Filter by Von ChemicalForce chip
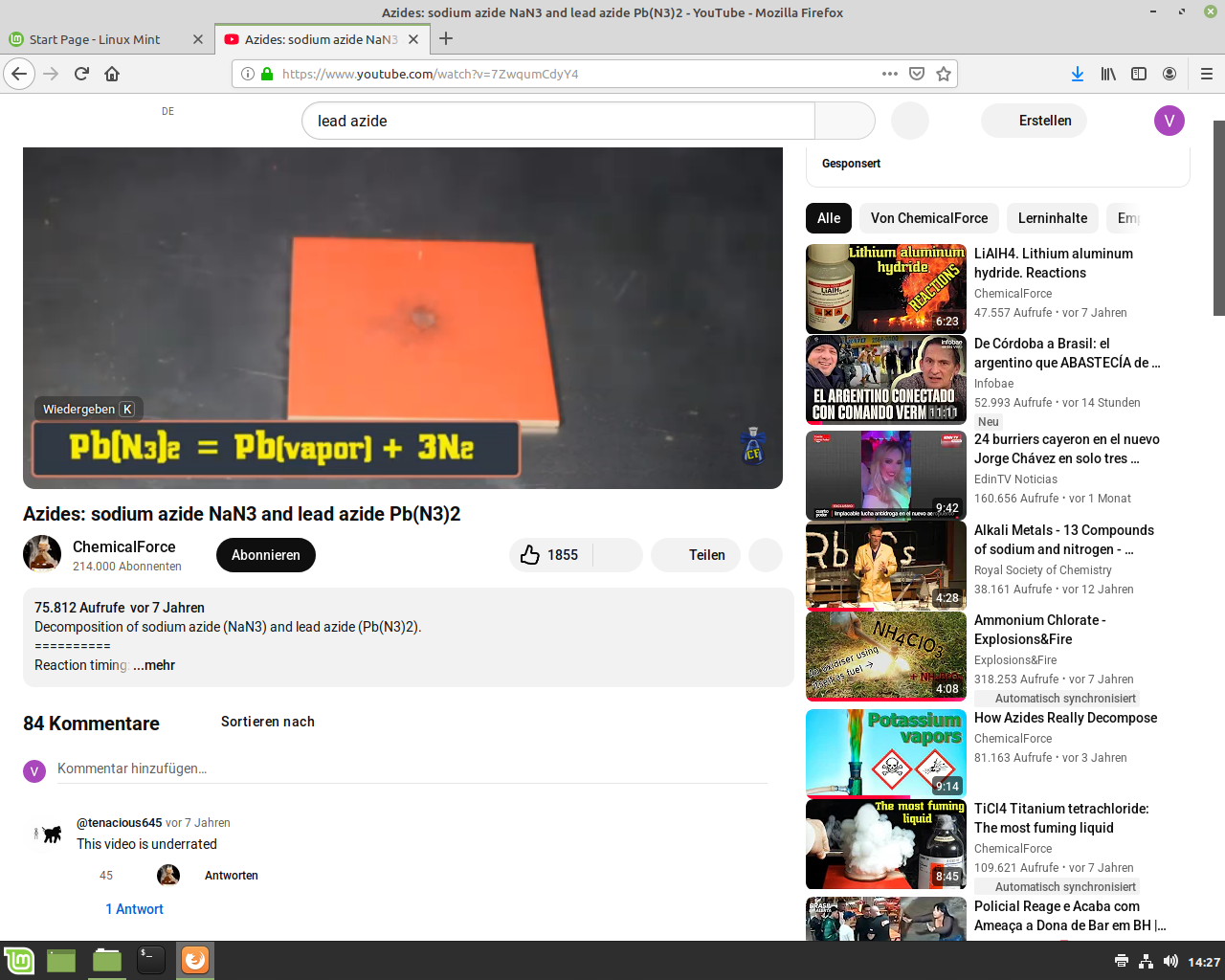The height and width of the screenshot is (980, 1225). point(929,218)
